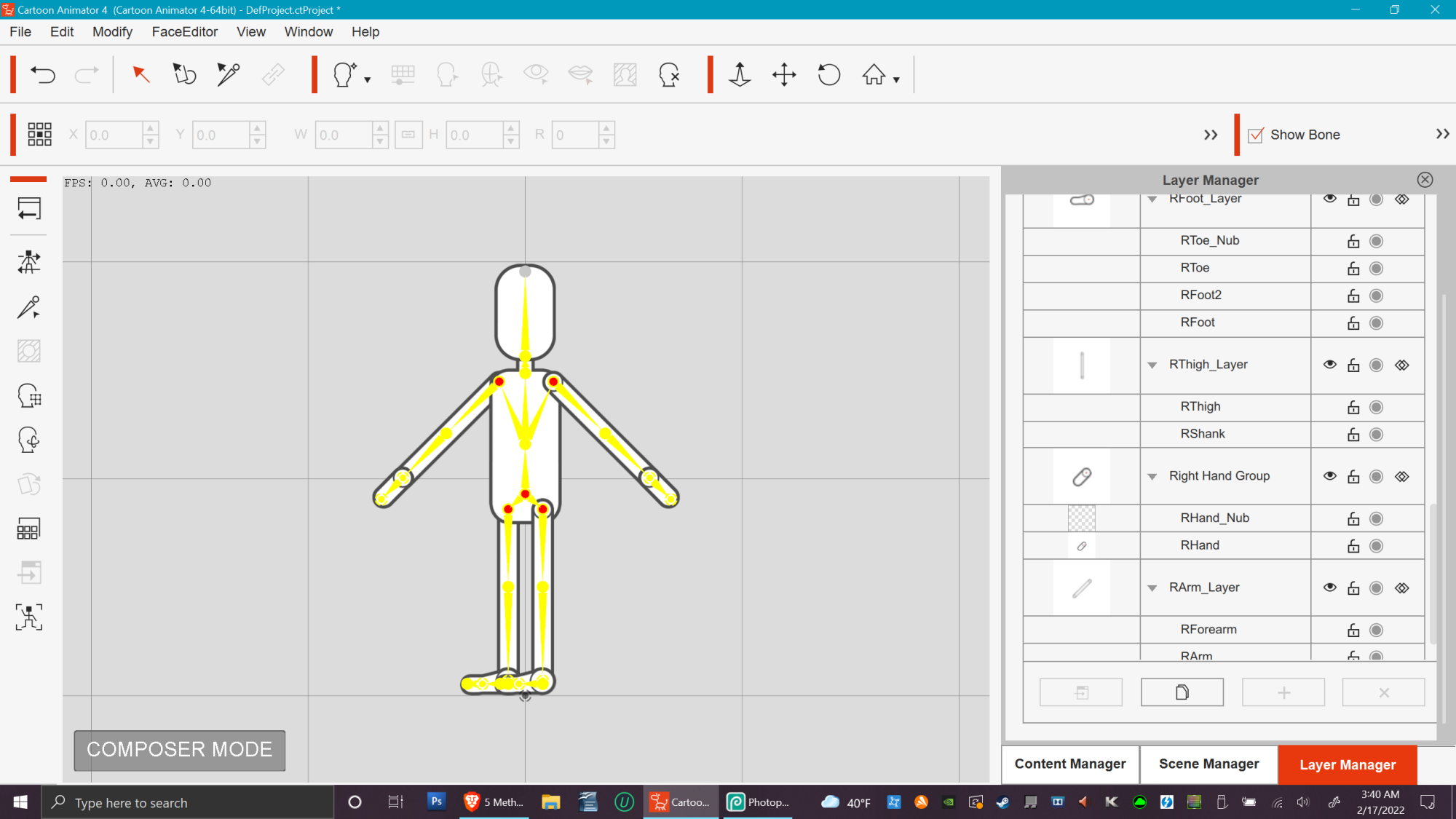1456x819 pixels.
Task: Click the head with plus sidebar icon
Action: [29, 440]
